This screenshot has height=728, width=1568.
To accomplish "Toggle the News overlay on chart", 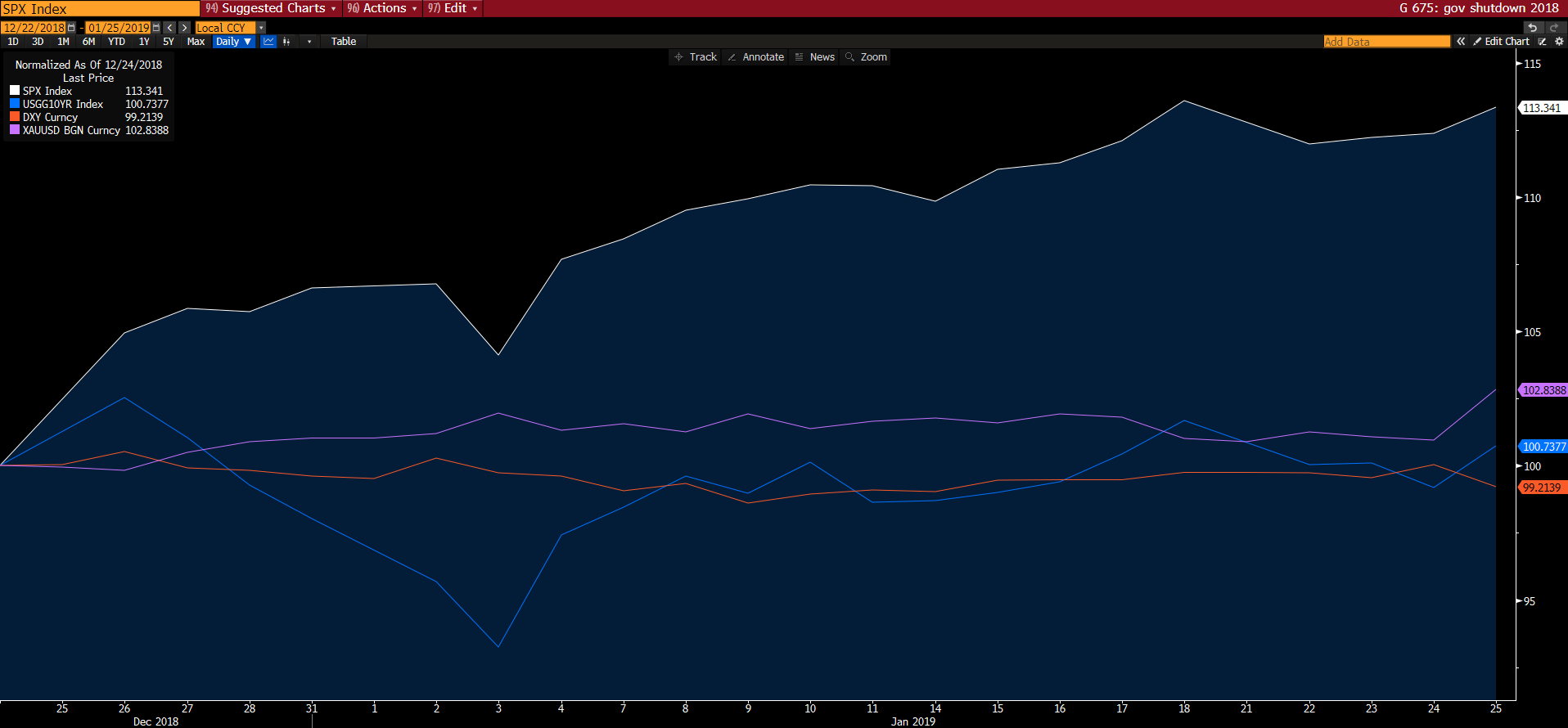I will (814, 57).
